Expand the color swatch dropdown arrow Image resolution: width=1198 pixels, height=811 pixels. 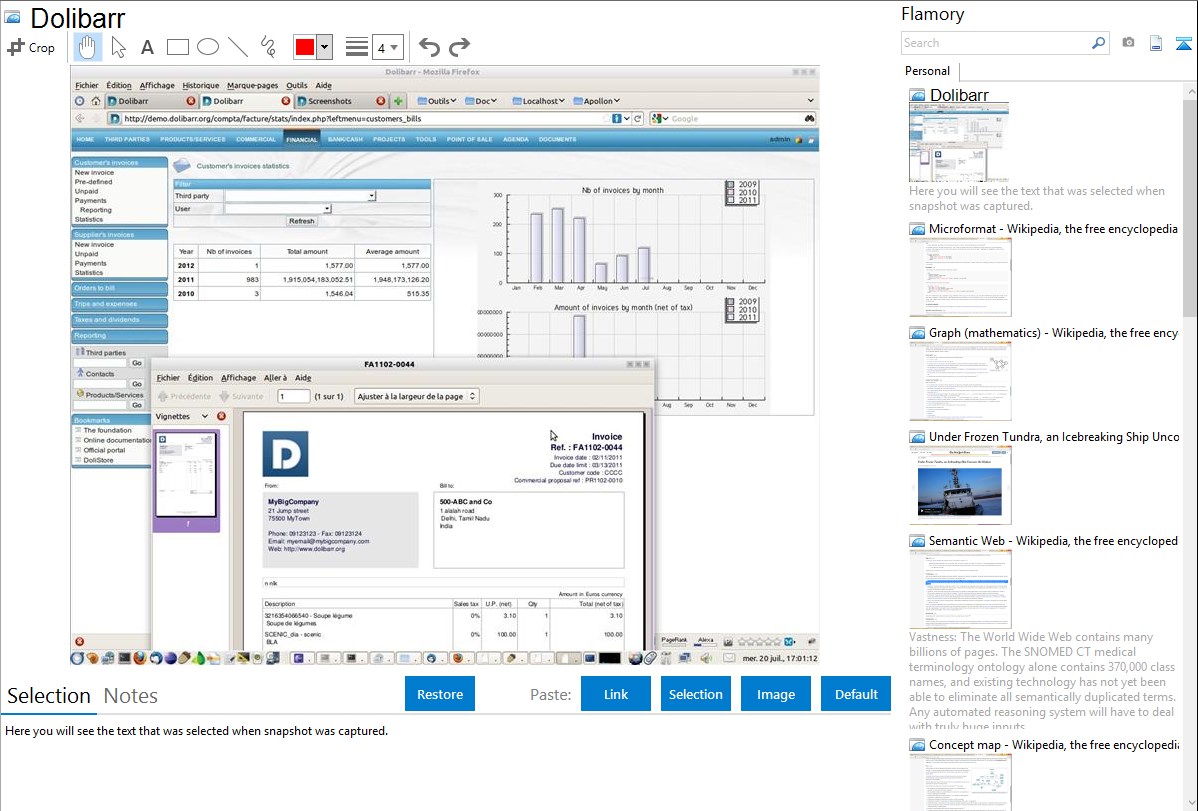click(325, 47)
